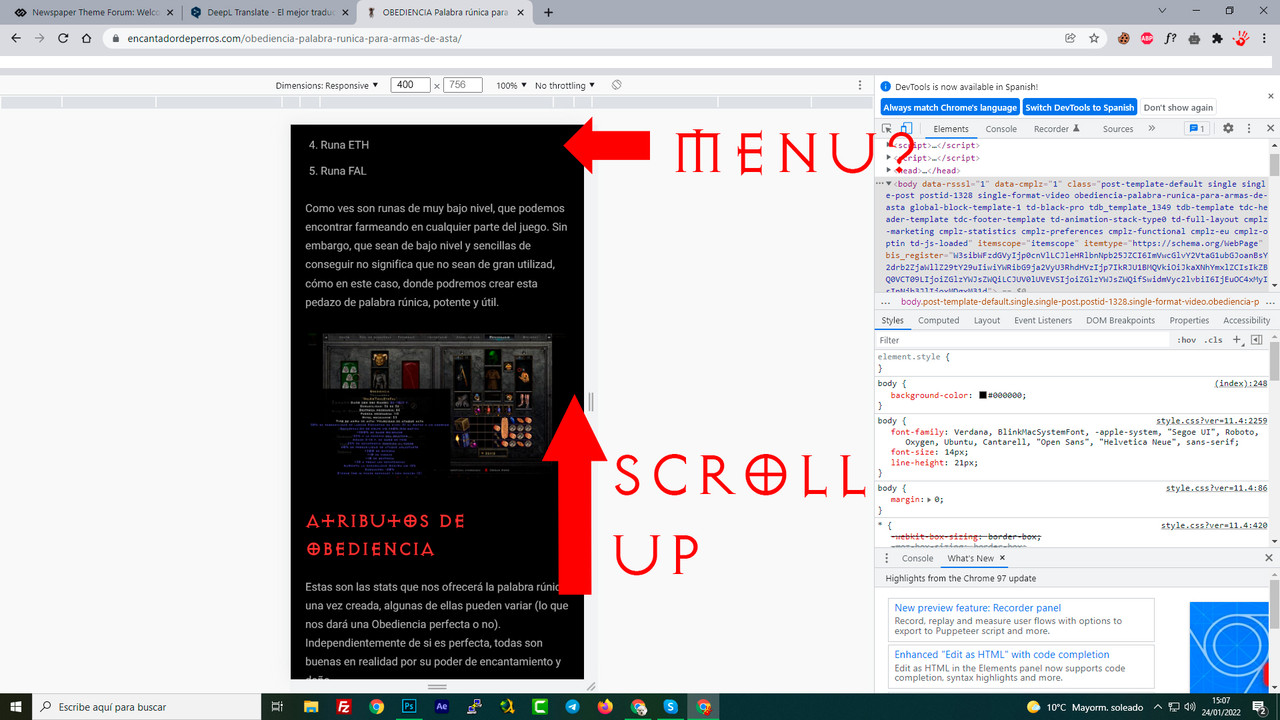Image resolution: width=1280 pixels, height=720 pixels.
Task: Add new style rule plus icon
Action: click(x=1237, y=340)
